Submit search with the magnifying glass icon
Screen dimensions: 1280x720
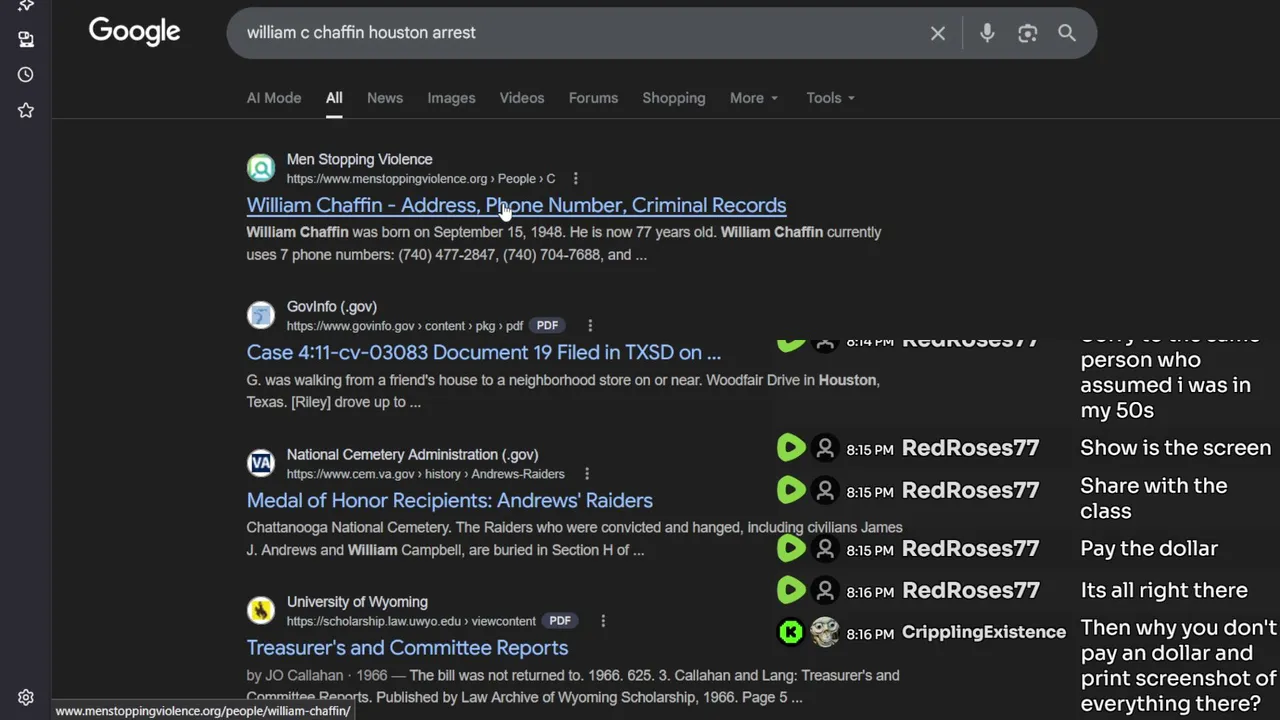(1067, 33)
